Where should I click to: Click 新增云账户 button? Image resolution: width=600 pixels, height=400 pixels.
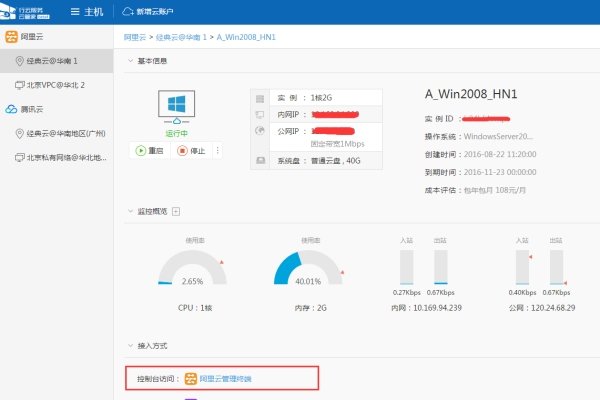point(148,12)
